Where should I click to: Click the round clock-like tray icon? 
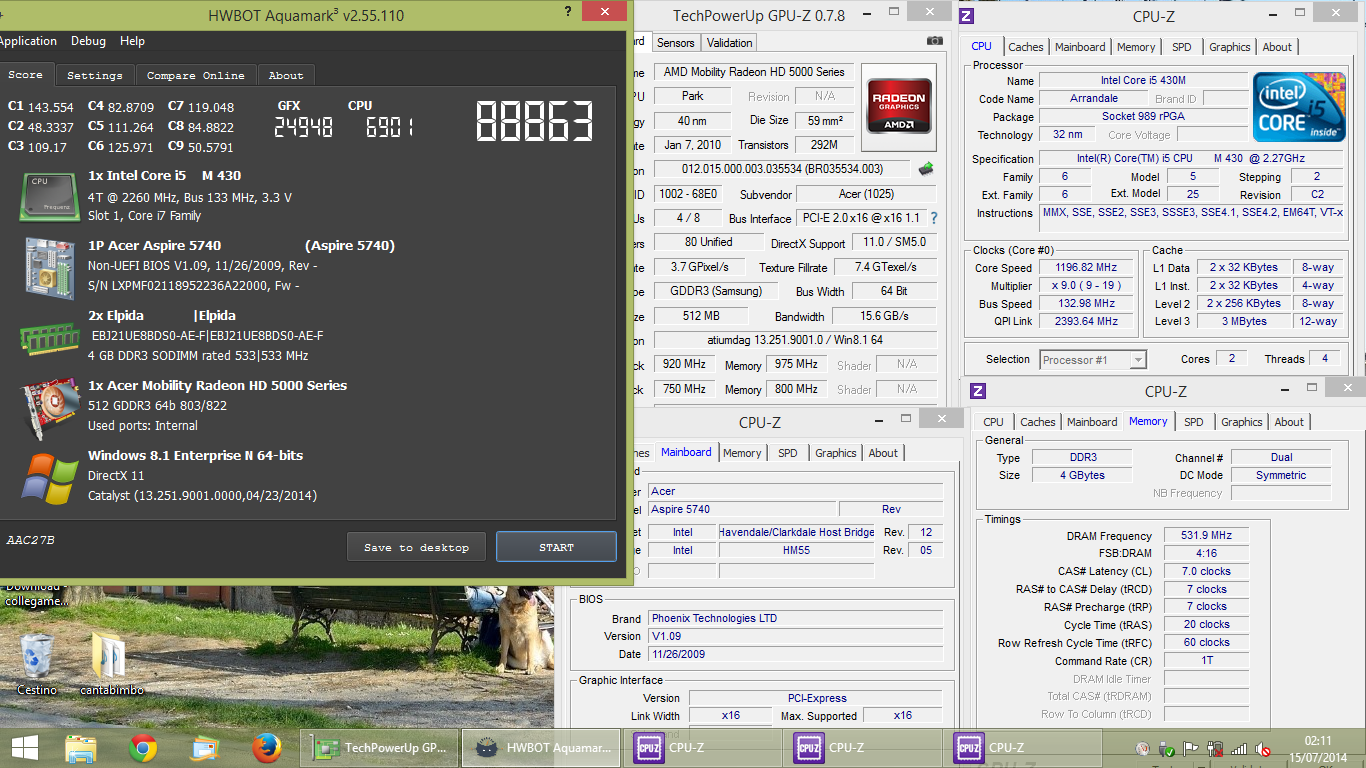1143,749
